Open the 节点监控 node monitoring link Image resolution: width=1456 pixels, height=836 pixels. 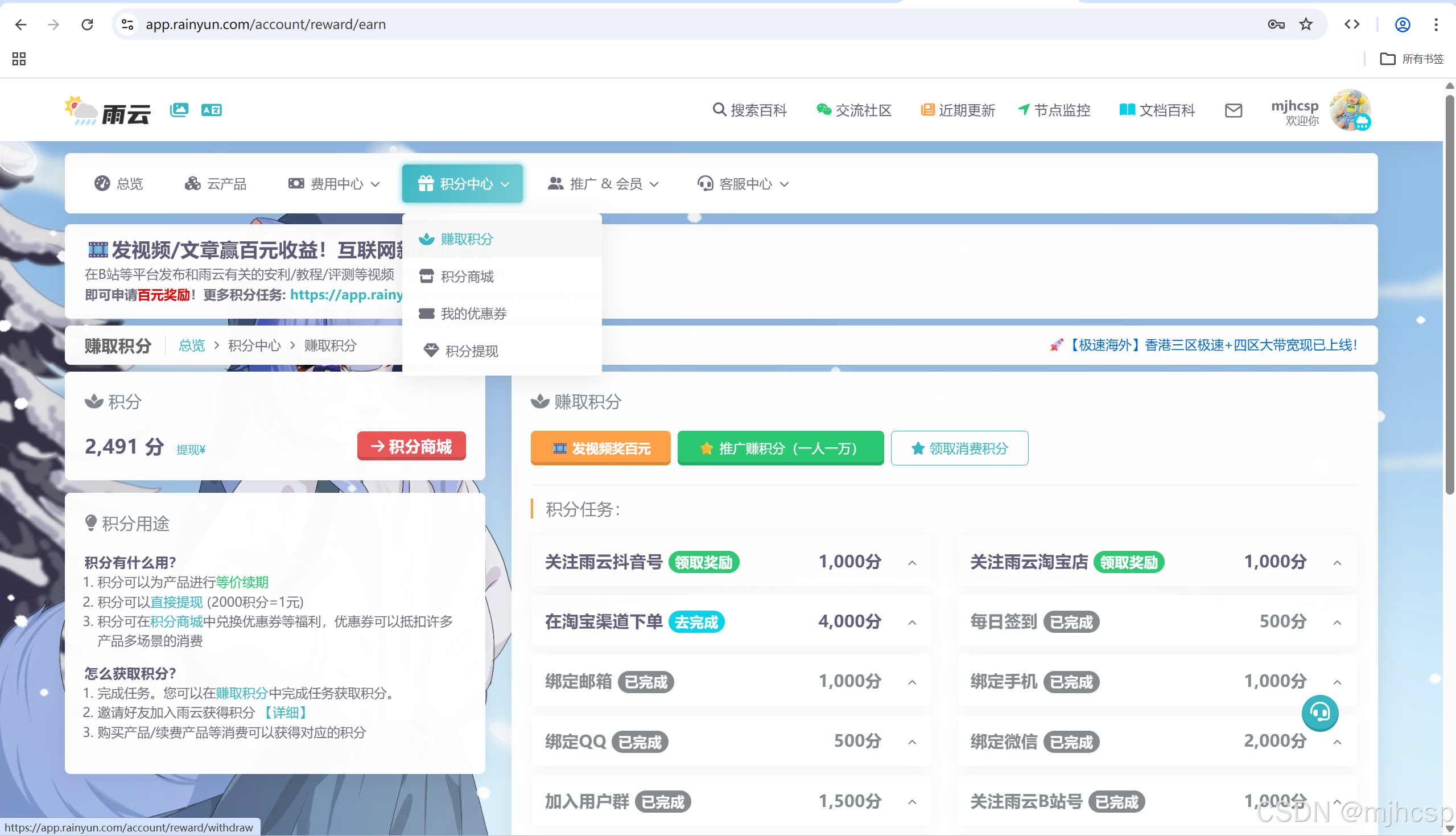click(x=1054, y=110)
